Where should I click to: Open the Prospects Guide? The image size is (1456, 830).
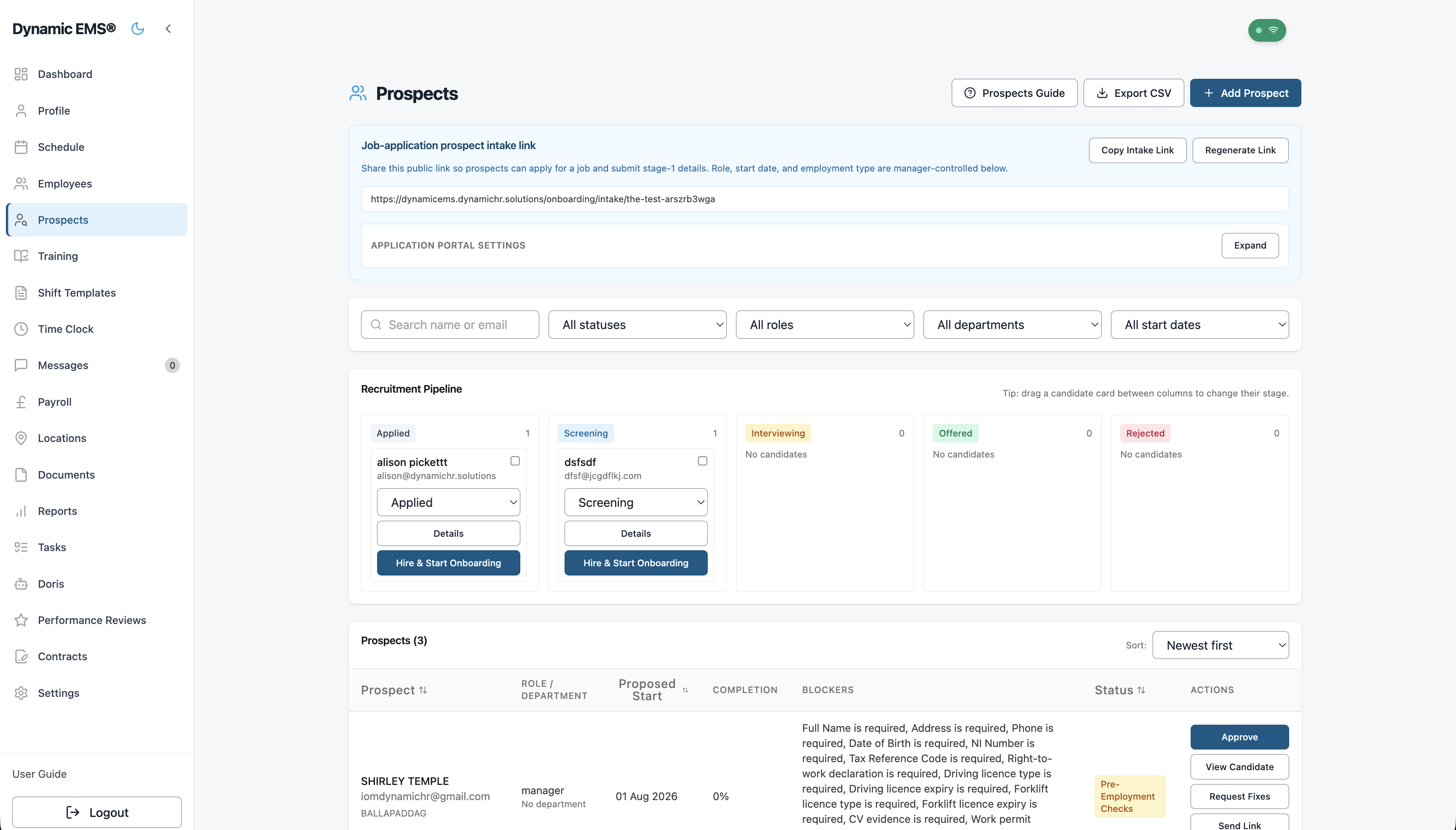pyautogui.click(x=1014, y=93)
